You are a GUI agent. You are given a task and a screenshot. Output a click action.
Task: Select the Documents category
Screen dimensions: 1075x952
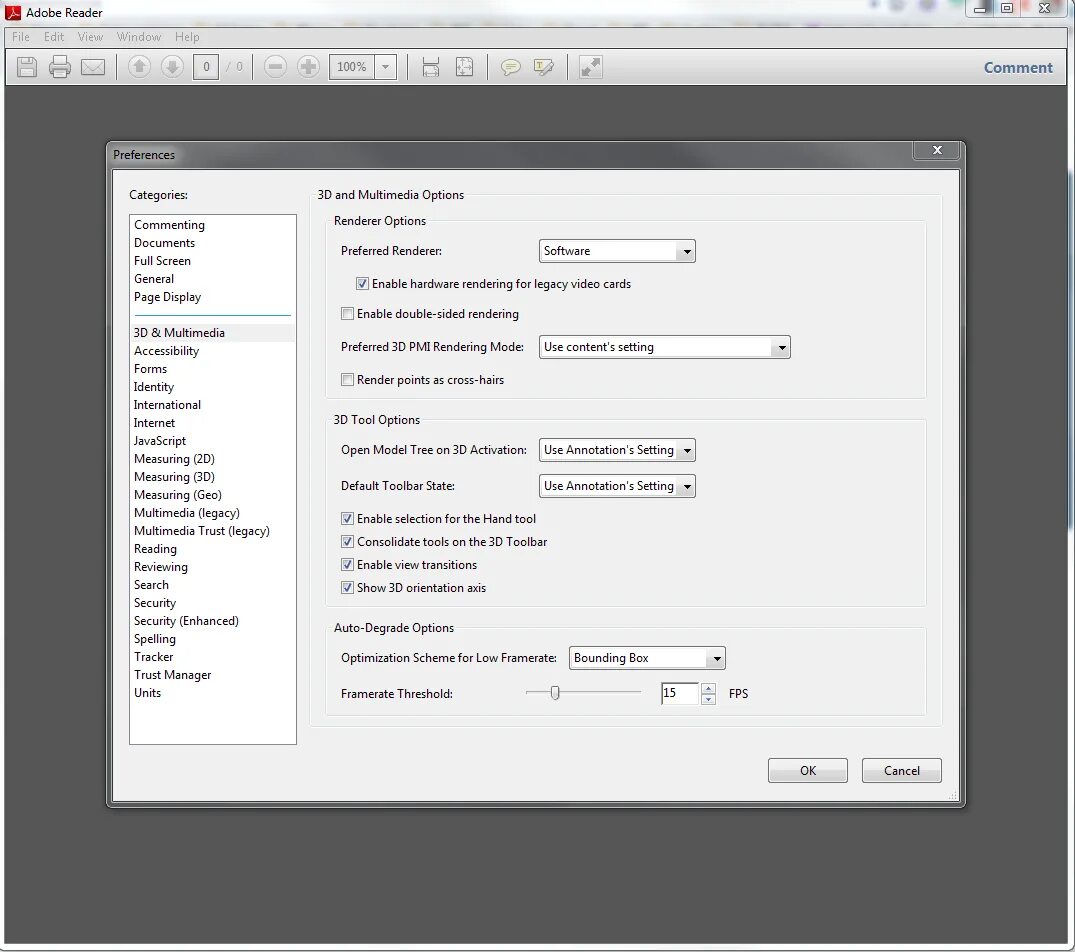click(165, 243)
